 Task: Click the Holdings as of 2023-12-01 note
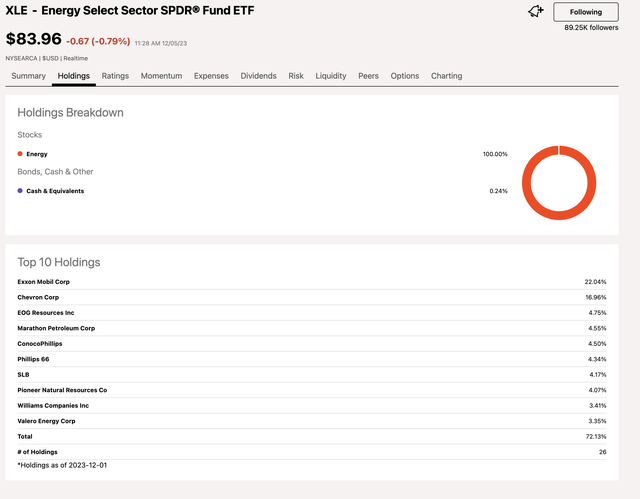click(x=62, y=465)
